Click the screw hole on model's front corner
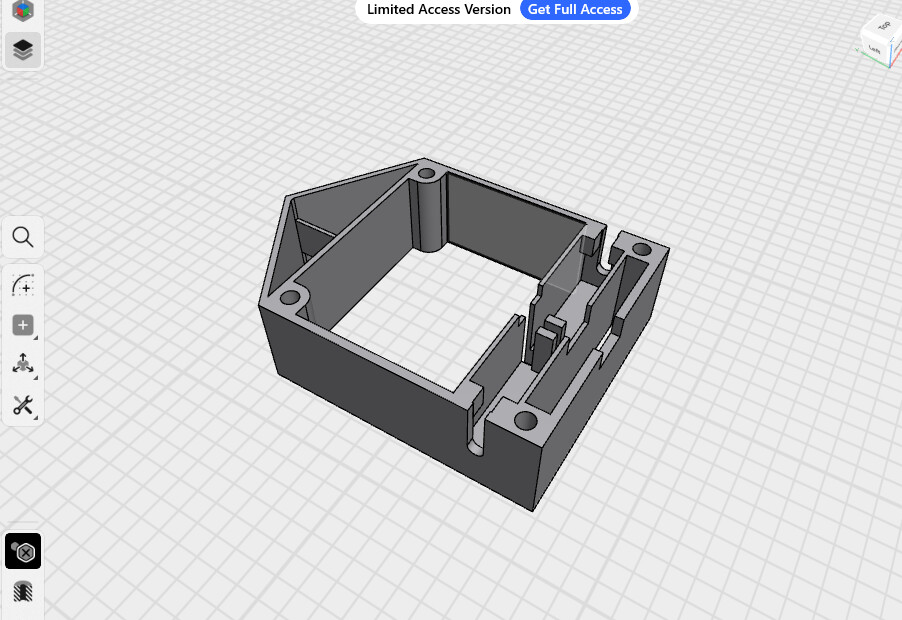 (525, 420)
